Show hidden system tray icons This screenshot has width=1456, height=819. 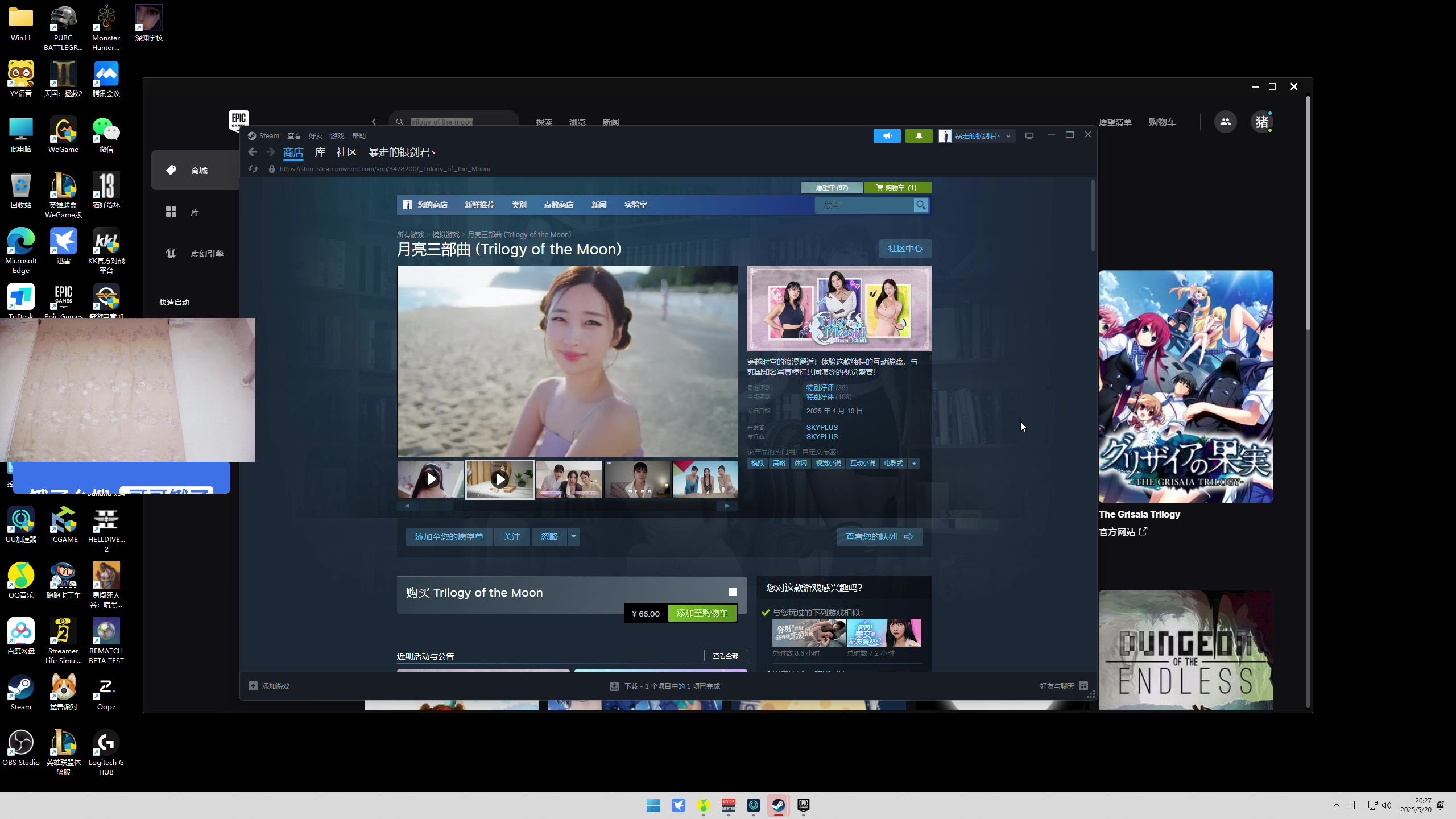pyautogui.click(x=1337, y=805)
